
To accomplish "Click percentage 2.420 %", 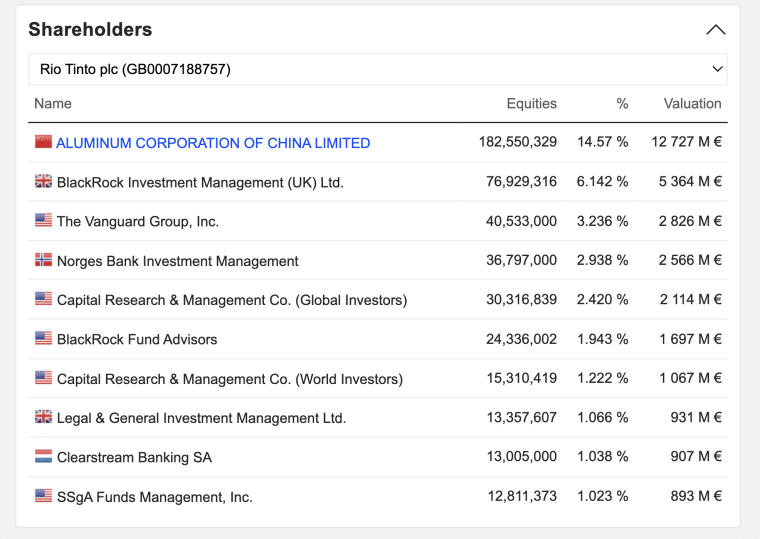I will [602, 300].
